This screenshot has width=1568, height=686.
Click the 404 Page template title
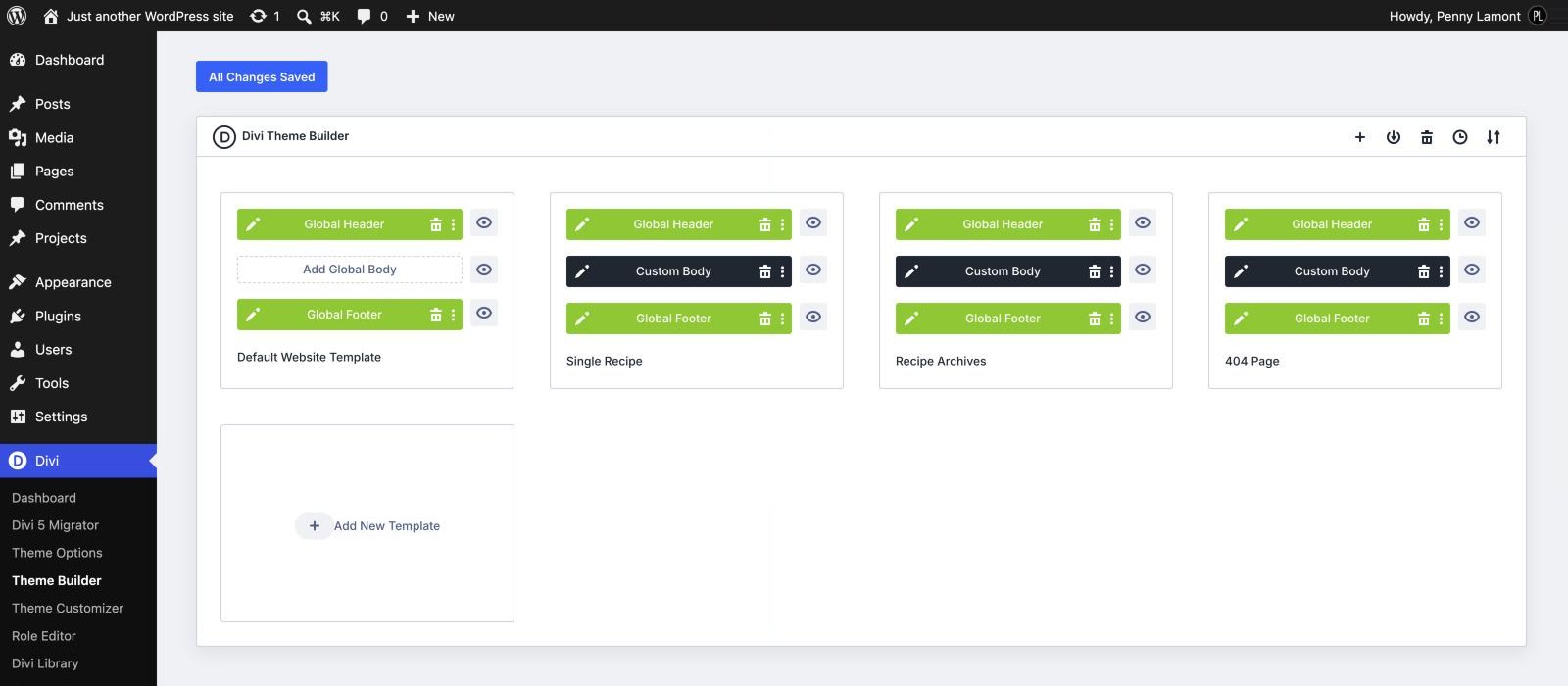[1252, 361]
